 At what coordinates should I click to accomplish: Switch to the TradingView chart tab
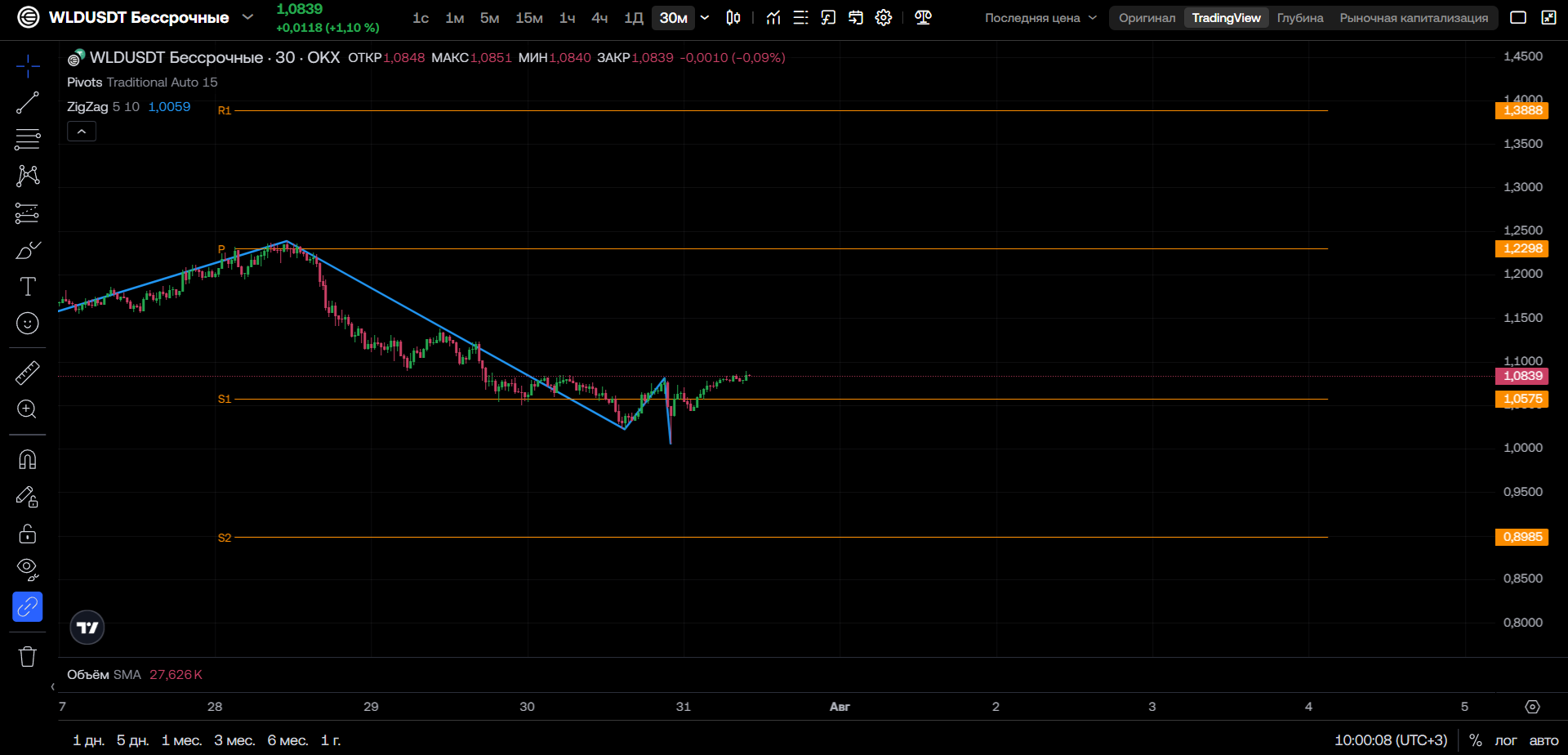click(1226, 18)
